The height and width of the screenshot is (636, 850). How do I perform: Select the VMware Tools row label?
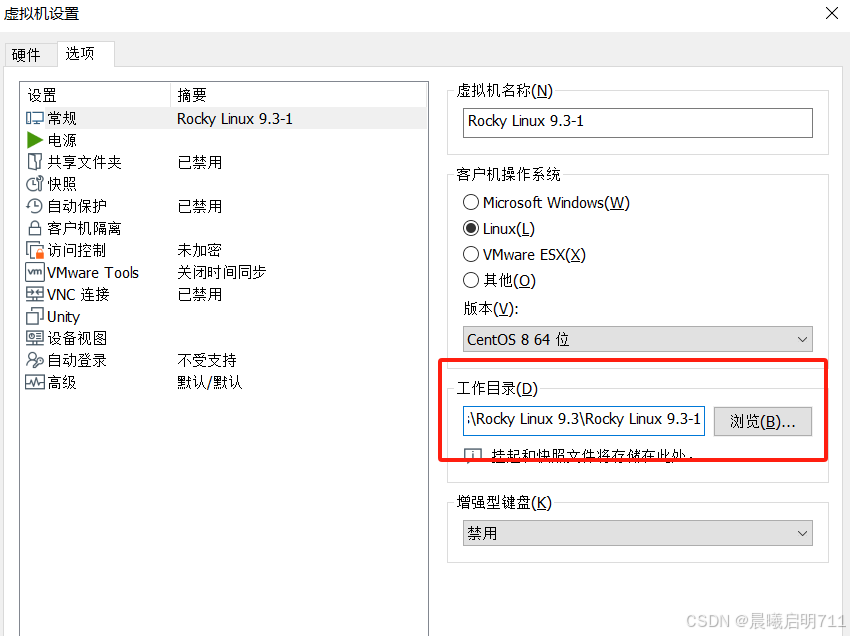(x=93, y=273)
